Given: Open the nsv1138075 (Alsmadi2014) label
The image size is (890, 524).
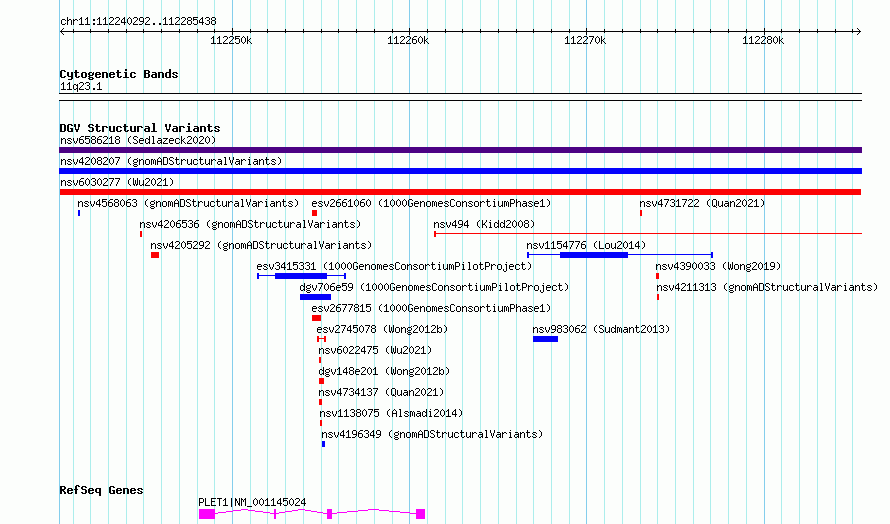Looking at the screenshot, I should 391,413.
